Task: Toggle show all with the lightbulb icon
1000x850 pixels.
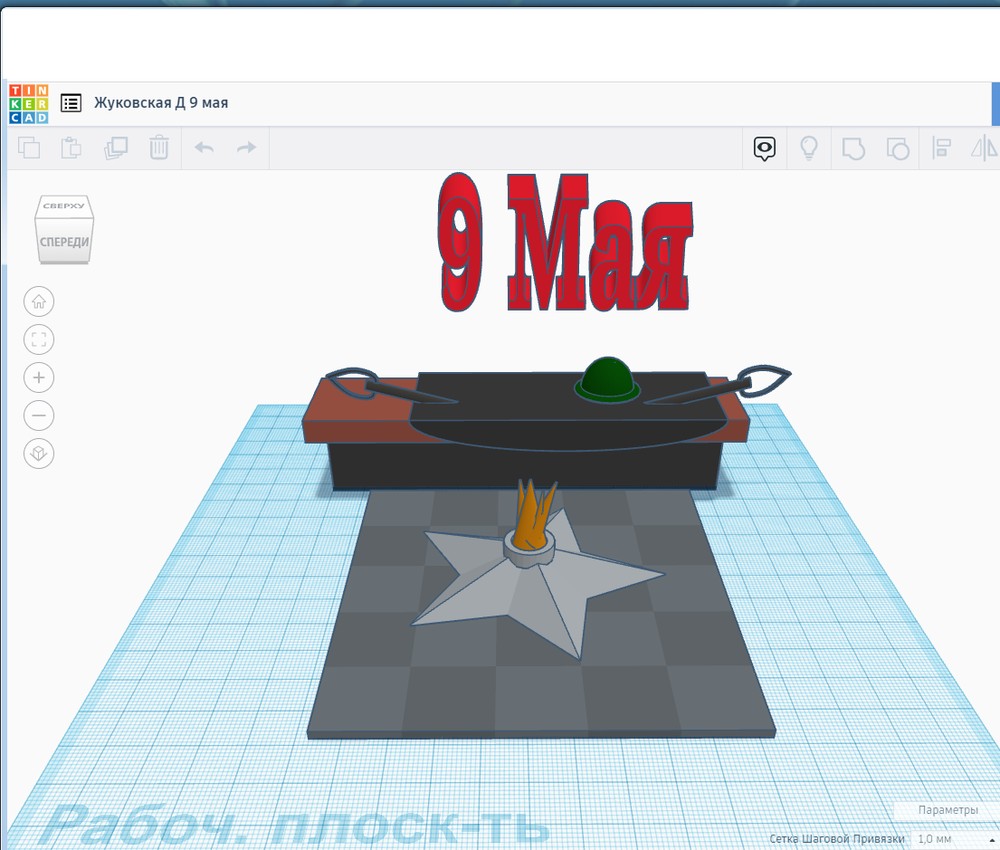Action: click(808, 149)
